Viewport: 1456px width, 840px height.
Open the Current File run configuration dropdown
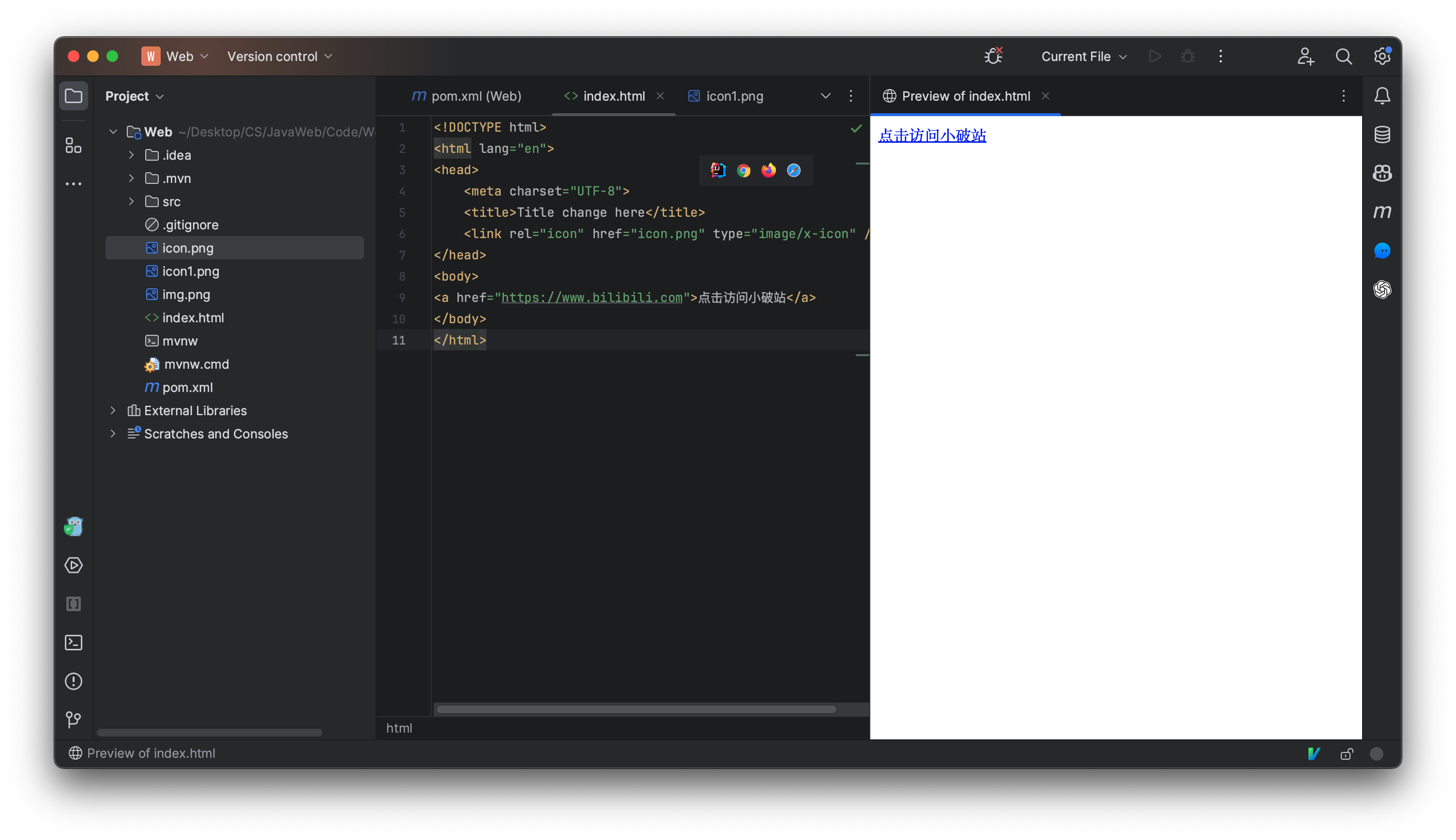(1084, 57)
